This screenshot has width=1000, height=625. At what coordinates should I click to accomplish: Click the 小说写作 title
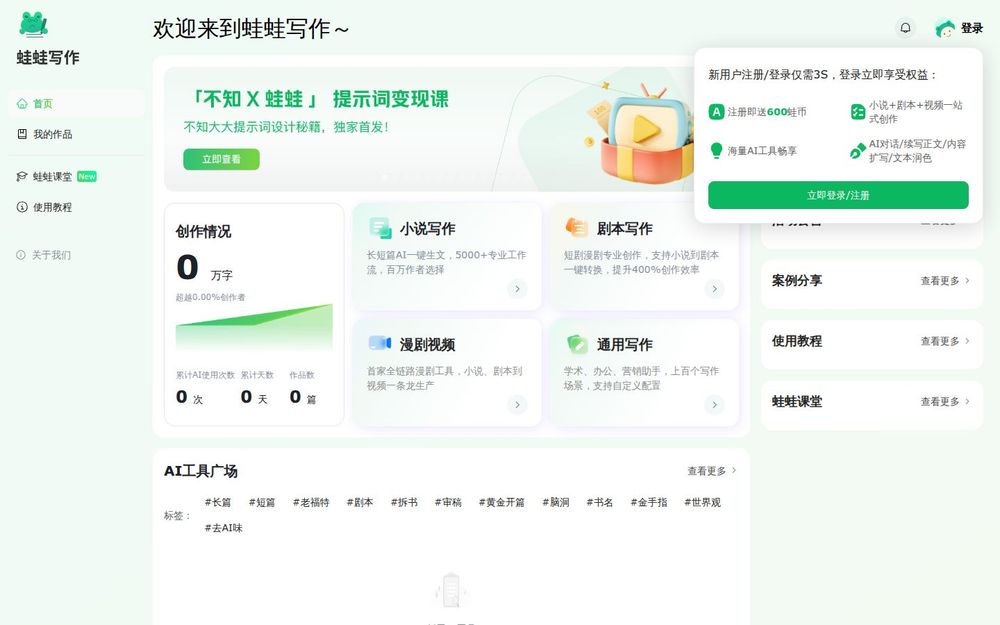pos(427,228)
